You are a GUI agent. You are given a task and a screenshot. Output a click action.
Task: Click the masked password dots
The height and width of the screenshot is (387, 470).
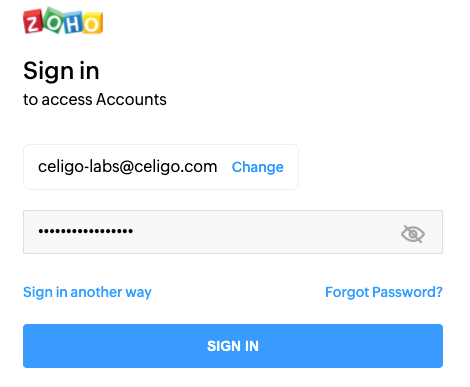click(85, 231)
